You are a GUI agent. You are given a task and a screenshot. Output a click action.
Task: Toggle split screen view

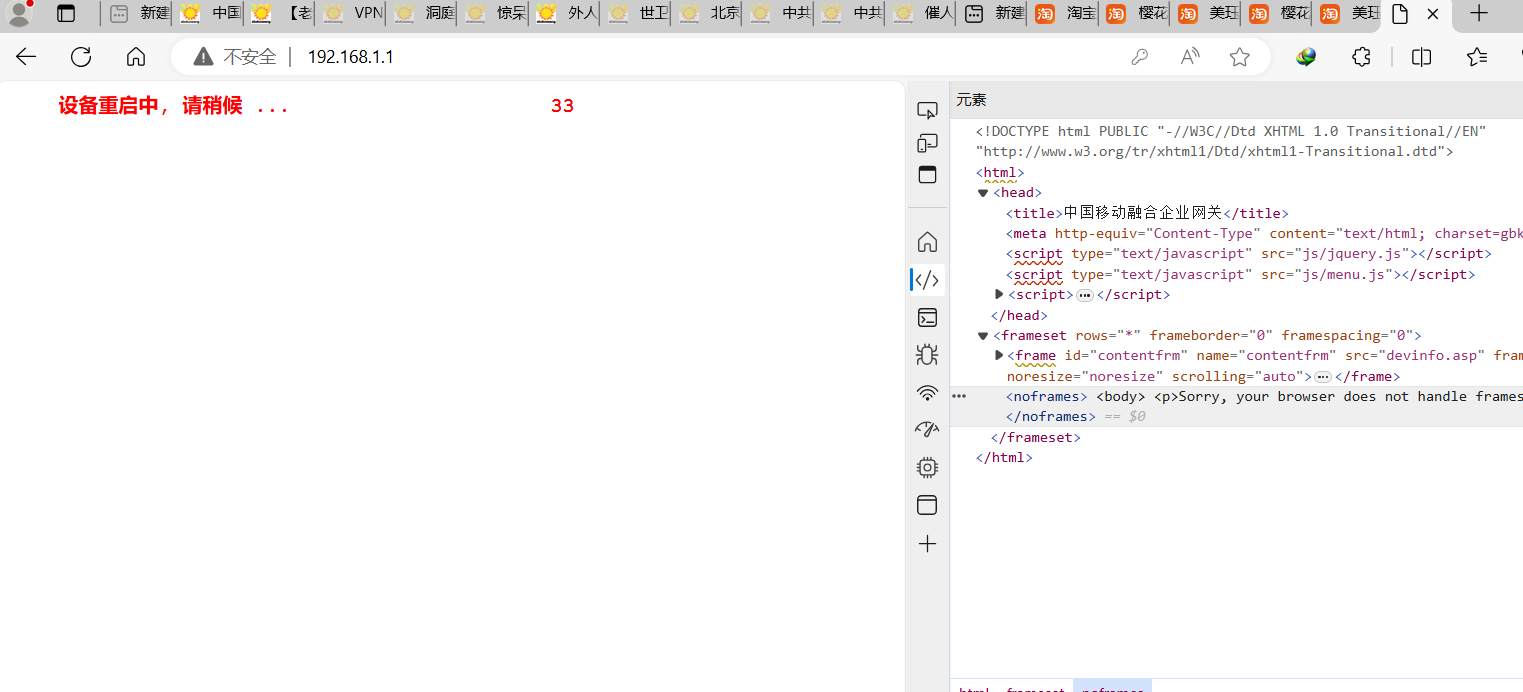point(1421,57)
